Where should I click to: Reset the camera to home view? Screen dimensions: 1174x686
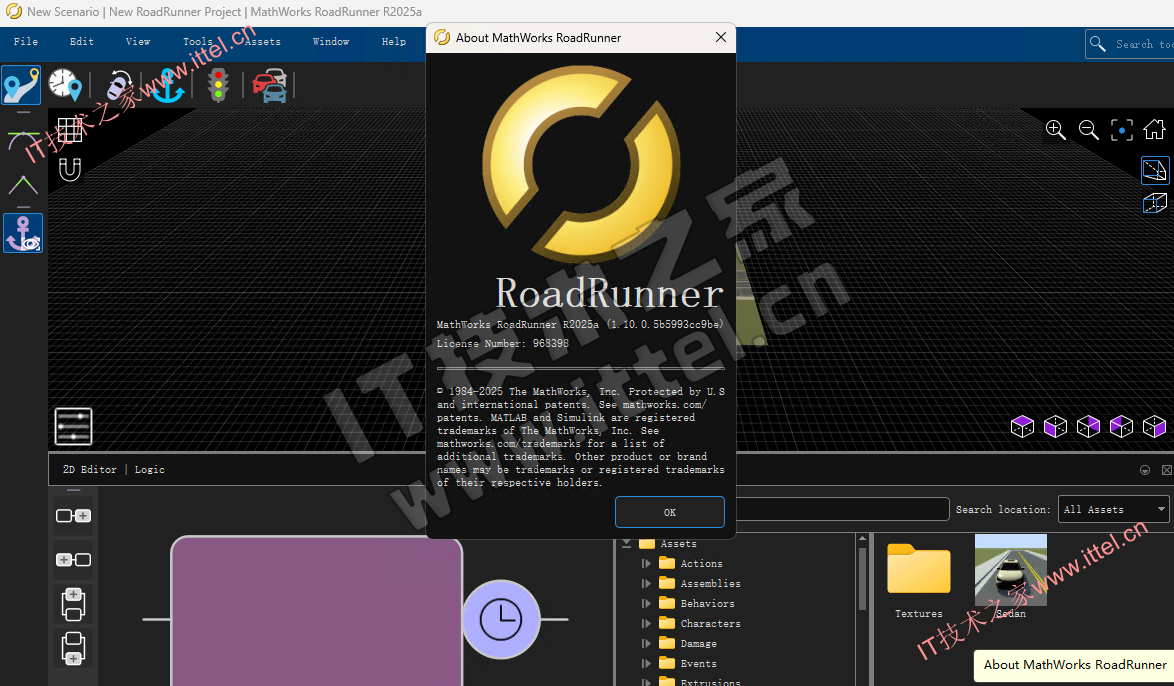click(1155, 130)
